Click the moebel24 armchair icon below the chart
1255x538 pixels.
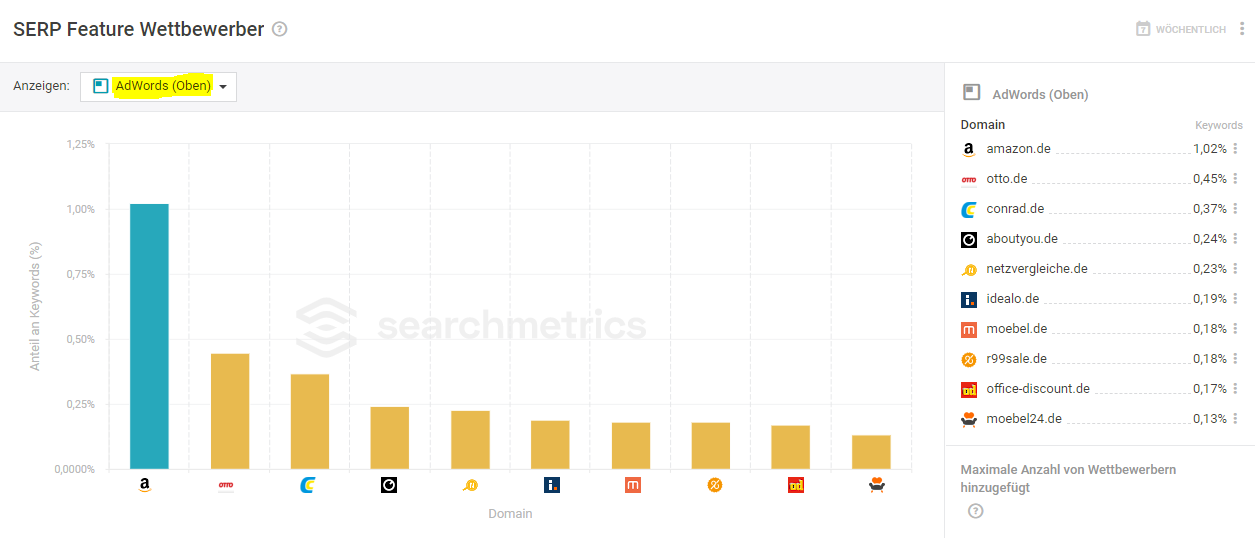coord(877,485)
